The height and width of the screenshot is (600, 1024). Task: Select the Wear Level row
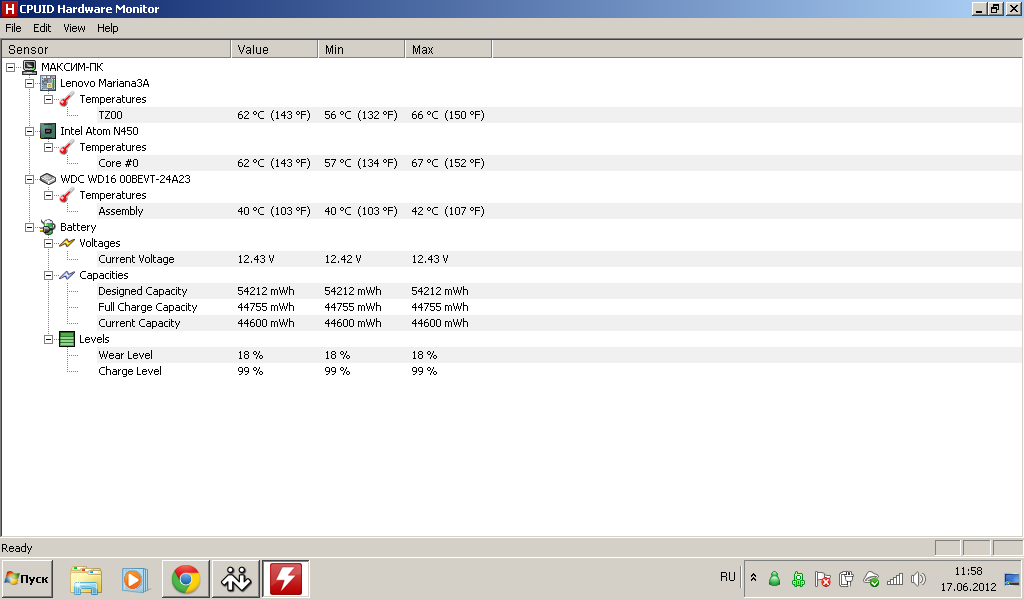pos(125,355)
